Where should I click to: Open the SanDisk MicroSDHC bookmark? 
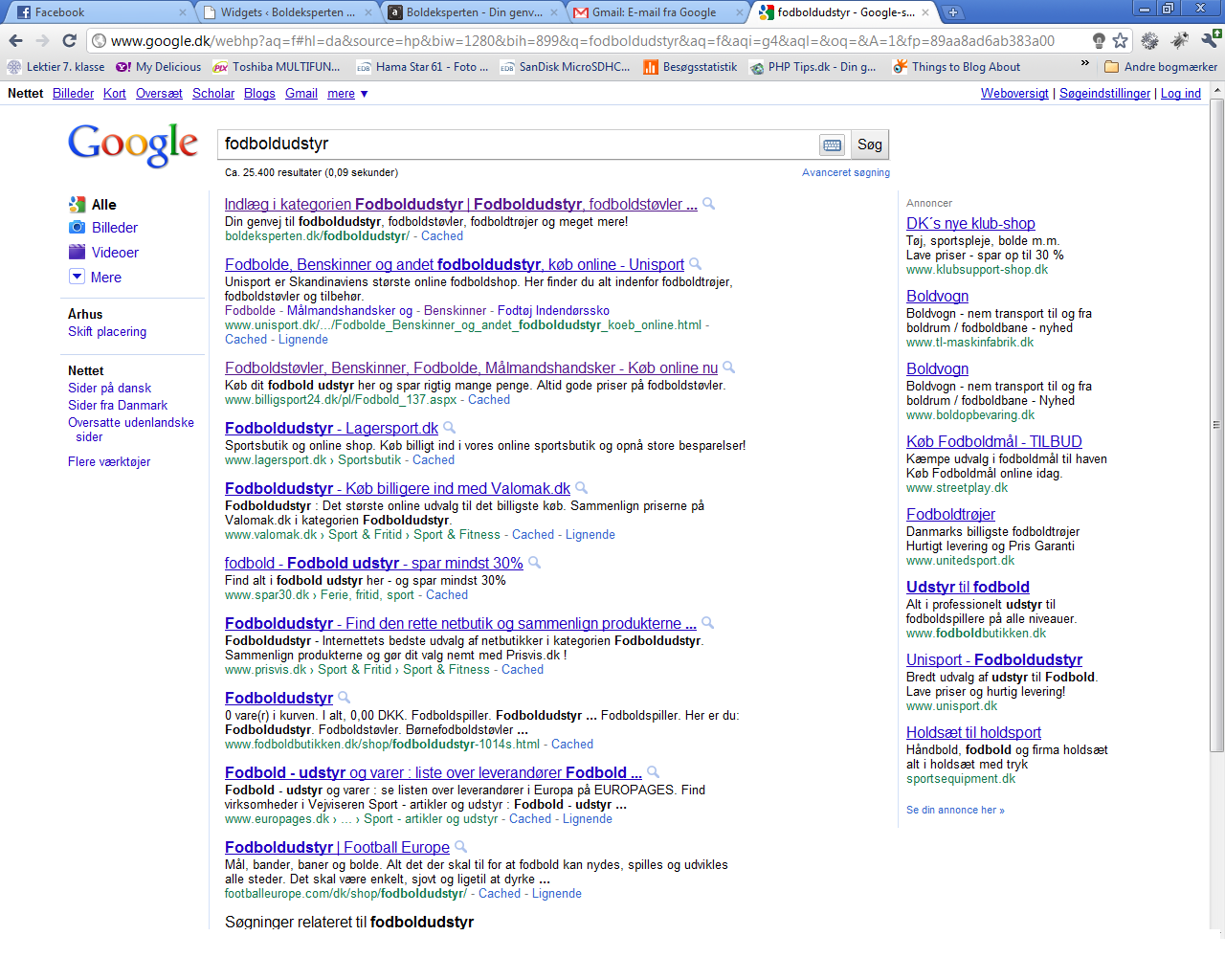565,67
